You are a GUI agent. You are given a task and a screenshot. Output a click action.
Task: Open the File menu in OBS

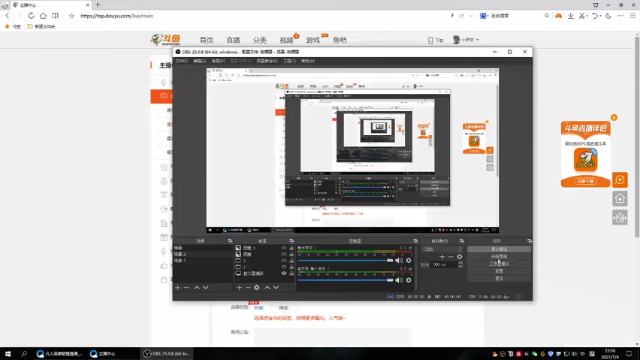[182, 61]
